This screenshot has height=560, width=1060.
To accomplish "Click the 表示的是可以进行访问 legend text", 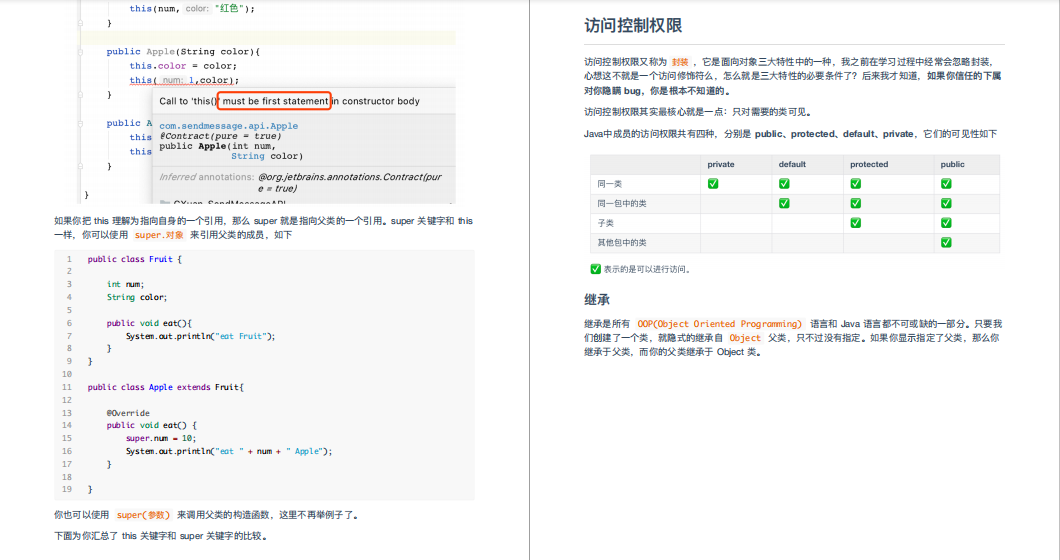I will click(x=648, y=269).
